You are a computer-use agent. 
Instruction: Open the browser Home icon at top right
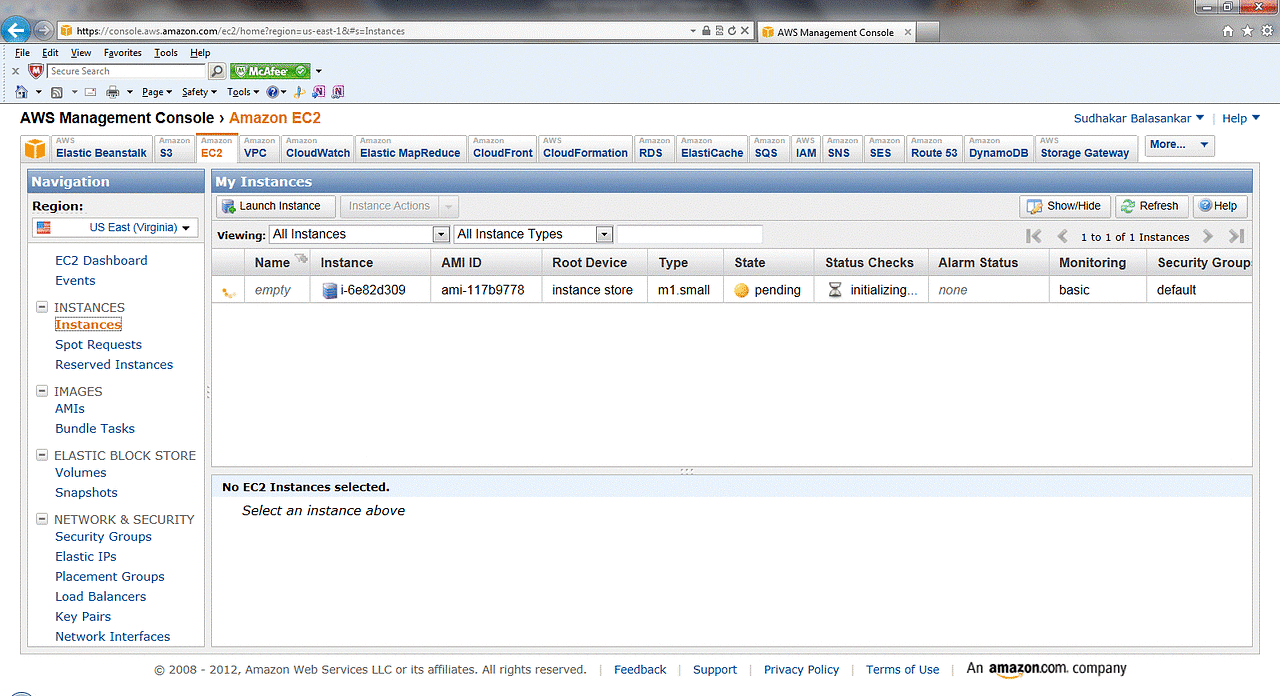[x=1228, y=31]
